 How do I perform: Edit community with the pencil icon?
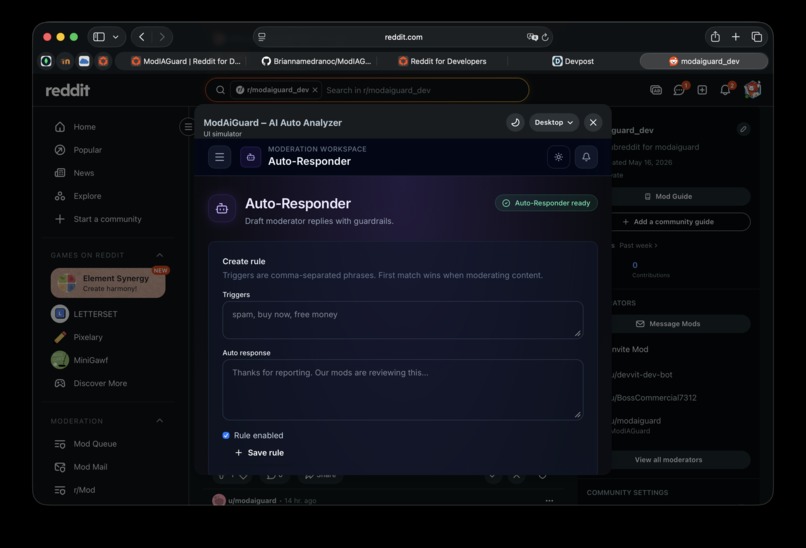point(743,129)
